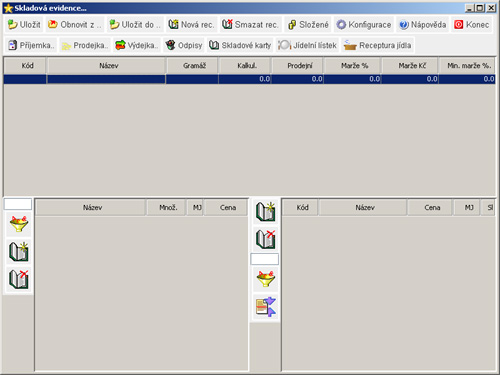Create a new recipe with Nová rec.
Image resolution: width=500 pixels, height=375 pixels.
tap(191, 25)
